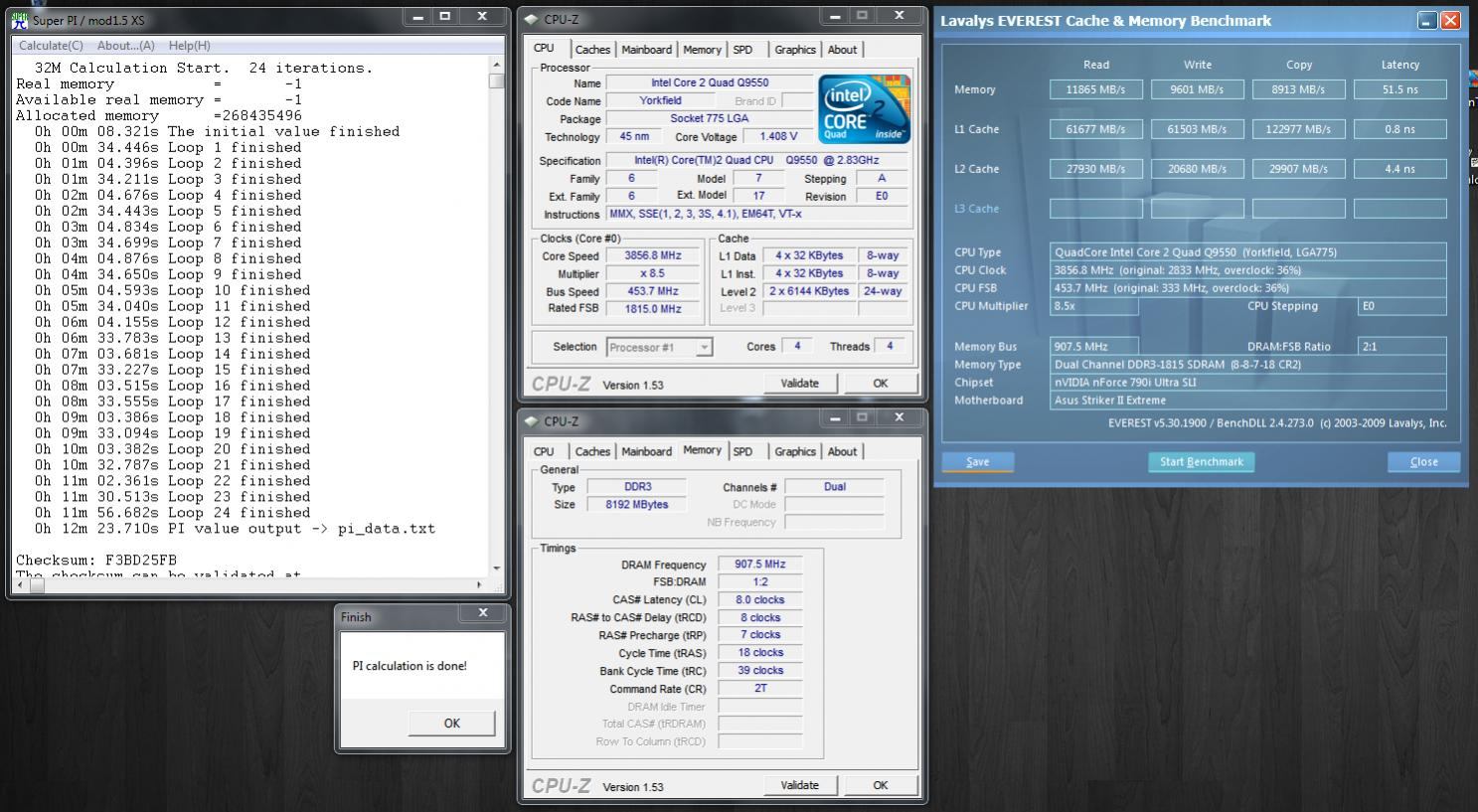Click the Checksum: F3BD25FB line

click(x=96, y=561)
